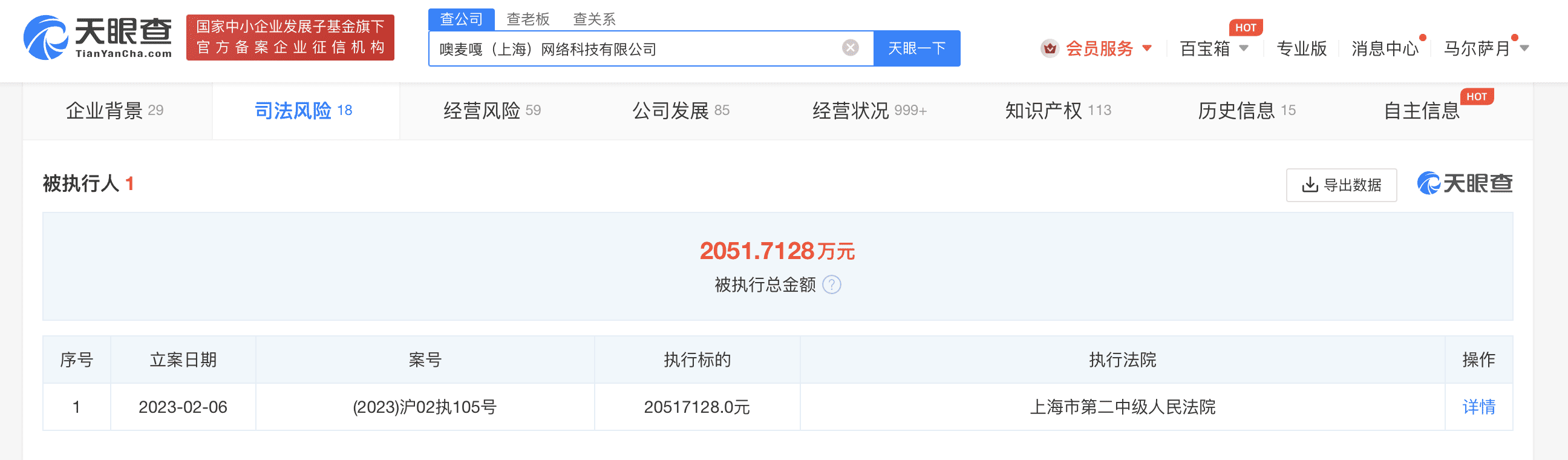Image resolution: width=1568 pixels, height=460 pixels.
Task: Select the 知识产权 tab
Action: [1058, 110]
